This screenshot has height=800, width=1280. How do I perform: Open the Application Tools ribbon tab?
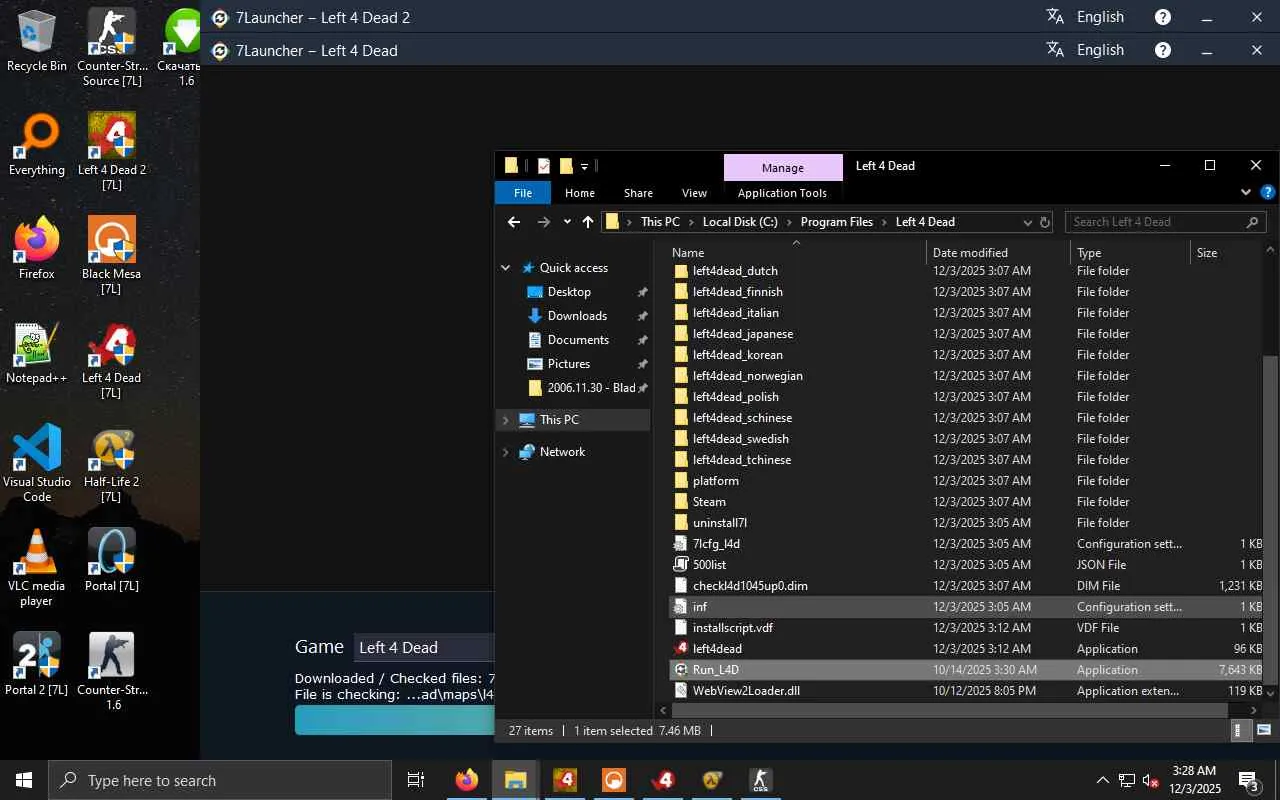pos(782,193)
